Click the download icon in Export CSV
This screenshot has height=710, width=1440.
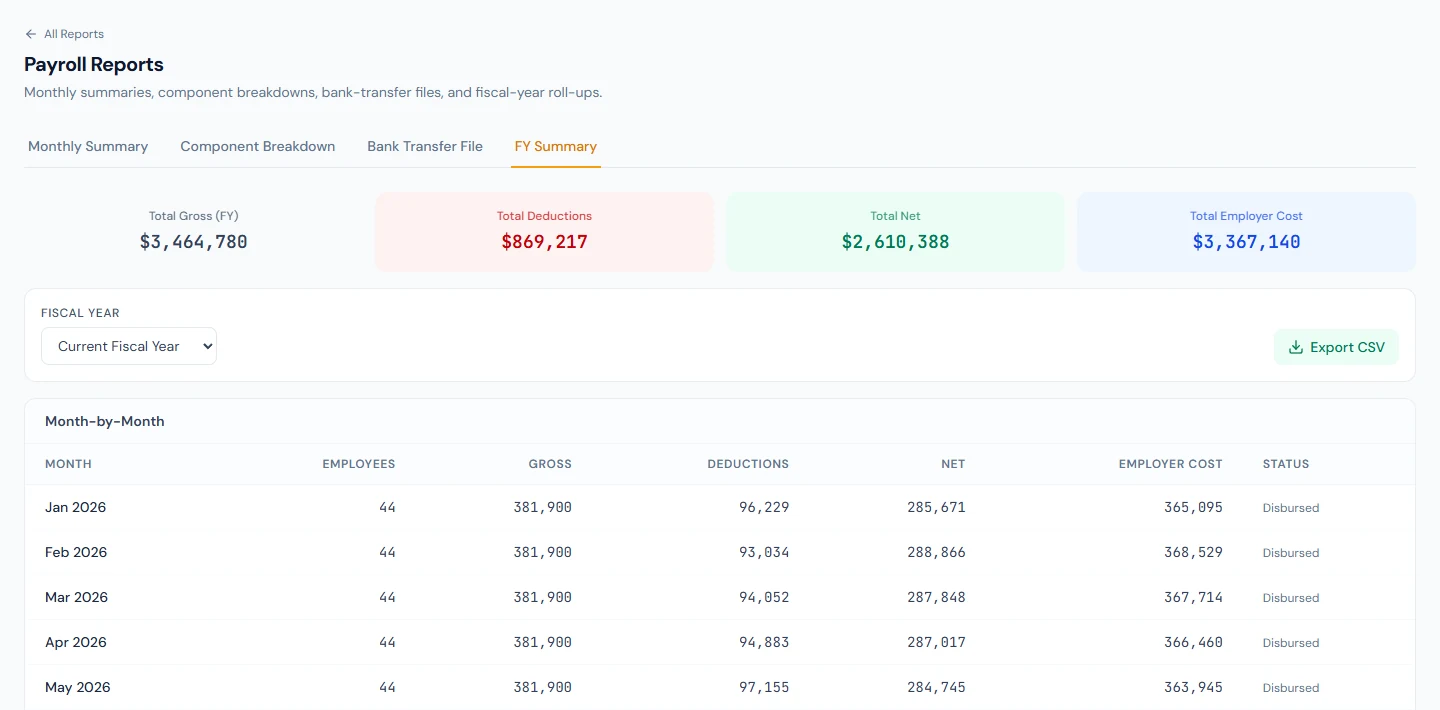[1296, 347]
